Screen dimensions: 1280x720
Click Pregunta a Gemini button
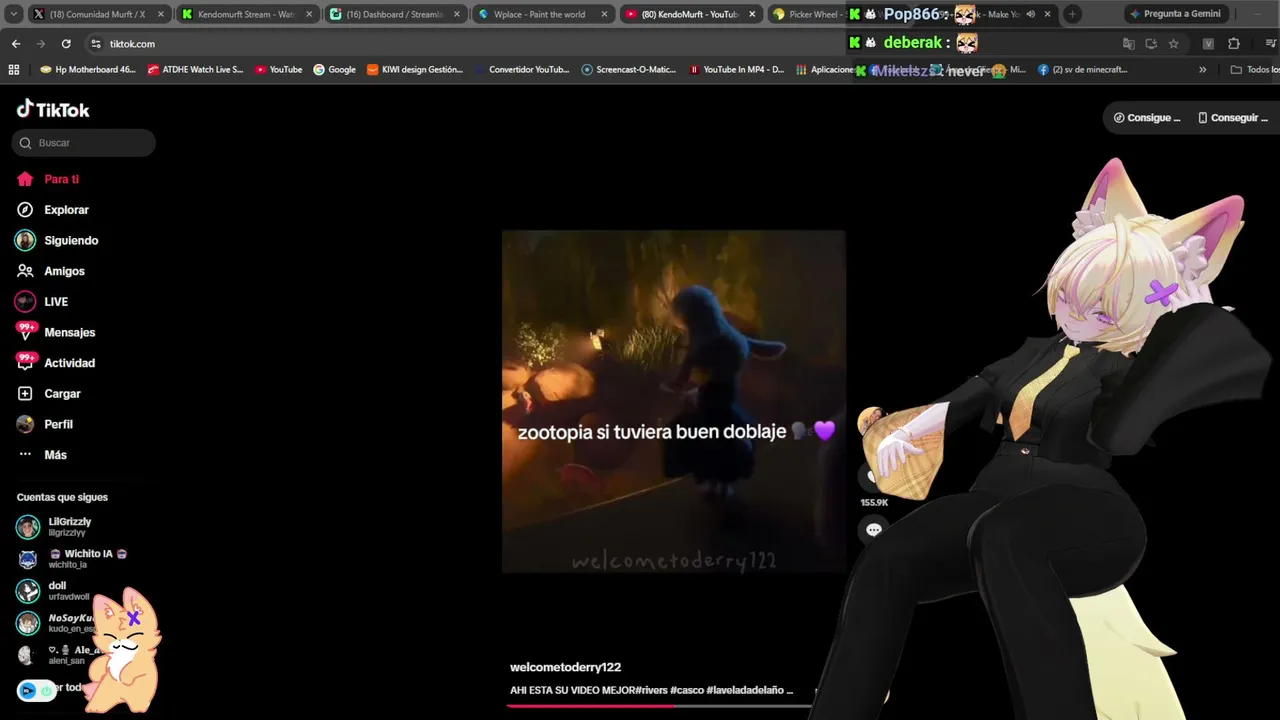click(1174, 14)
